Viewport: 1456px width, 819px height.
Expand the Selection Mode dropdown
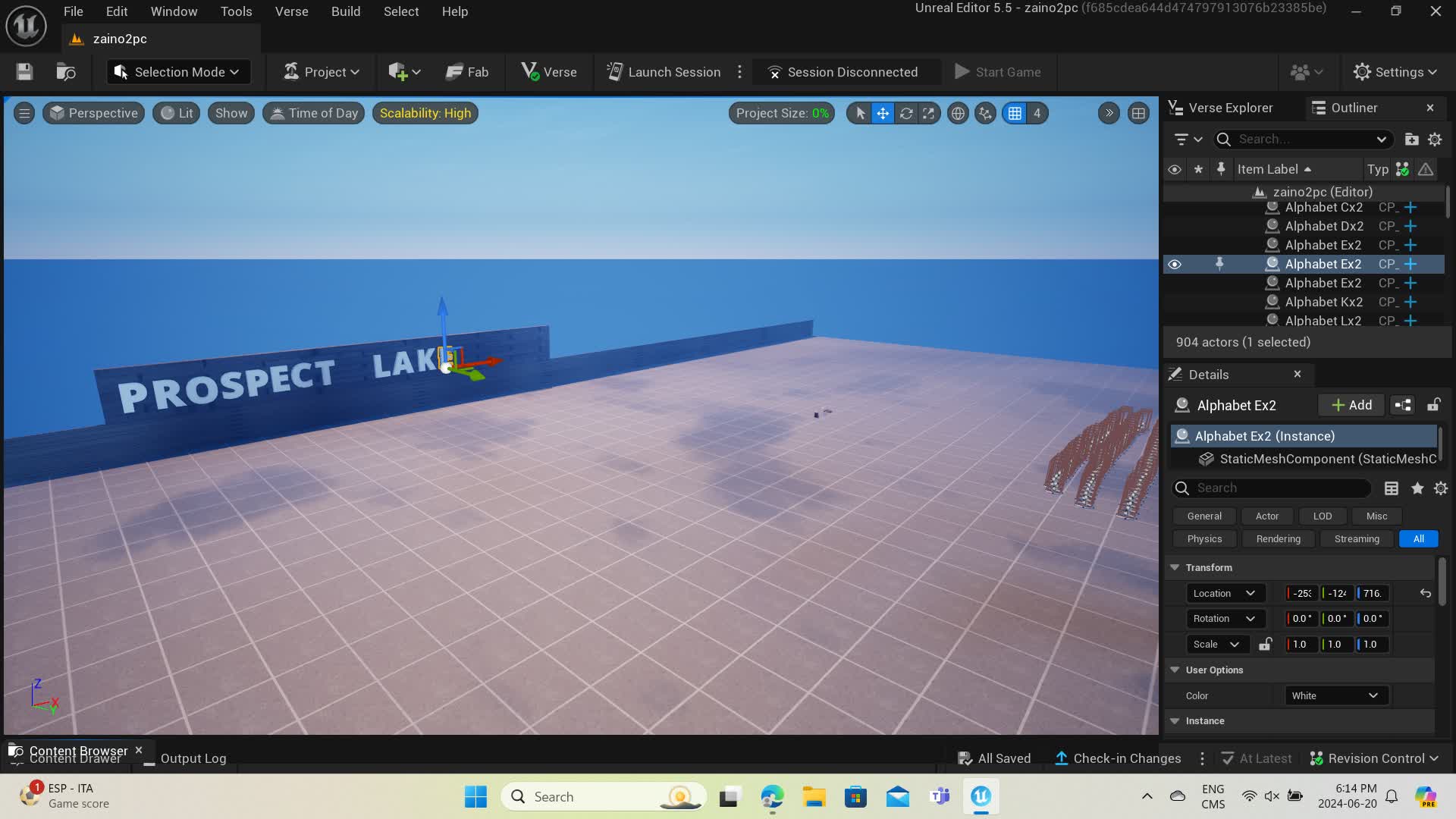click(x=178, y=72)
